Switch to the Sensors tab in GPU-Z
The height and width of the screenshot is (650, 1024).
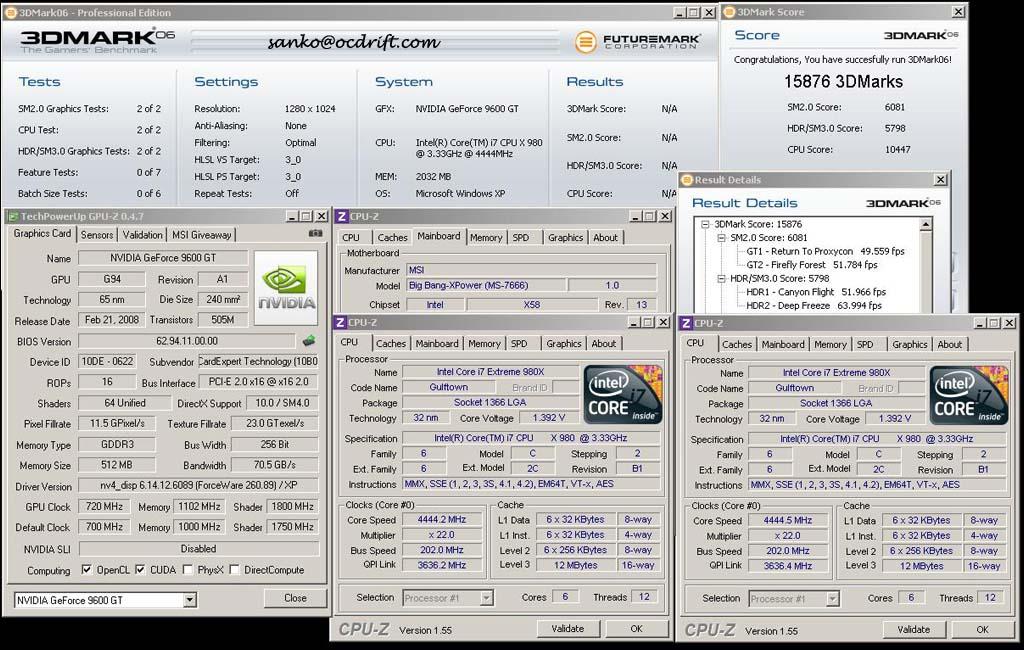coord(97,235)
